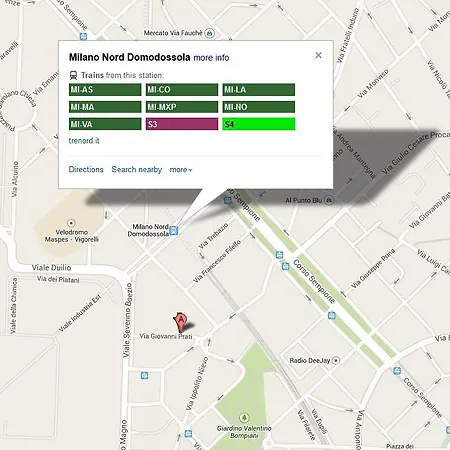
Task: Expand the 'more' dropdown in popup
Action: point(181,170)
